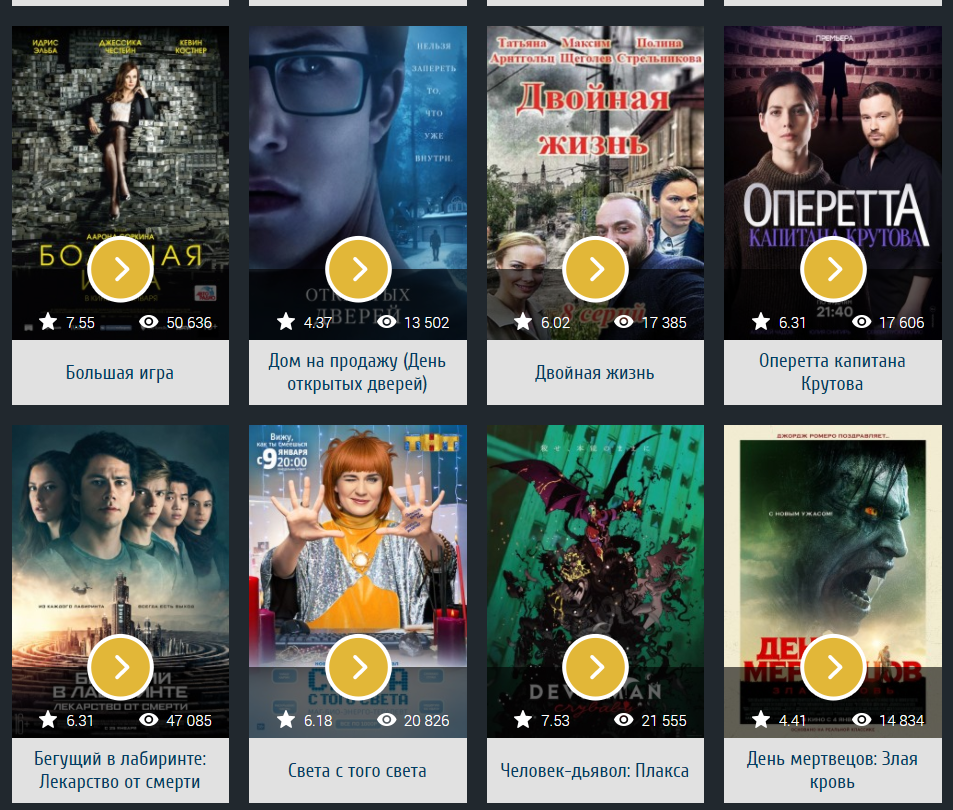Click the play arrow on Человек-дьявол poster

596,667
